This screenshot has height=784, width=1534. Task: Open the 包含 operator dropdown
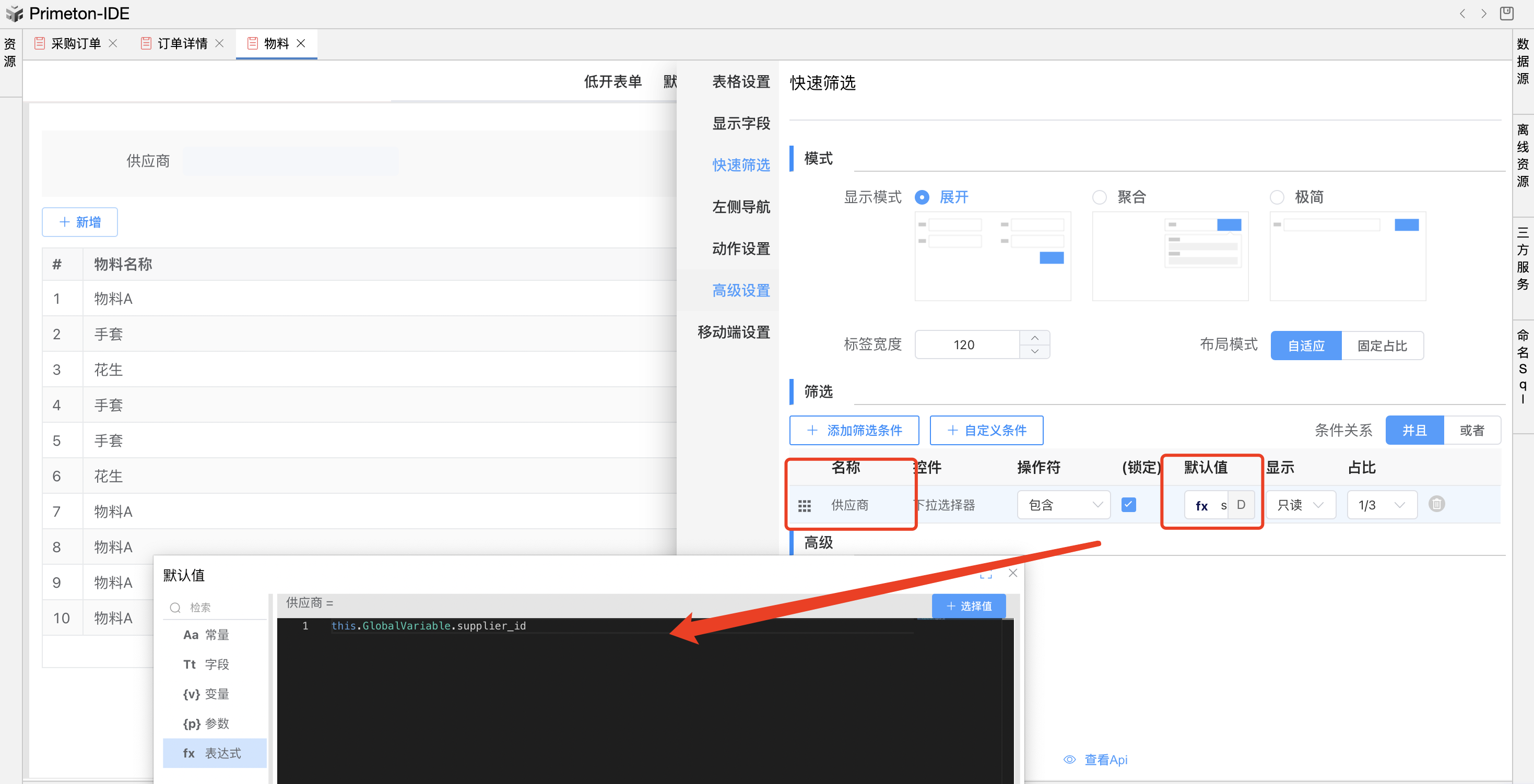pos(1064,505)
